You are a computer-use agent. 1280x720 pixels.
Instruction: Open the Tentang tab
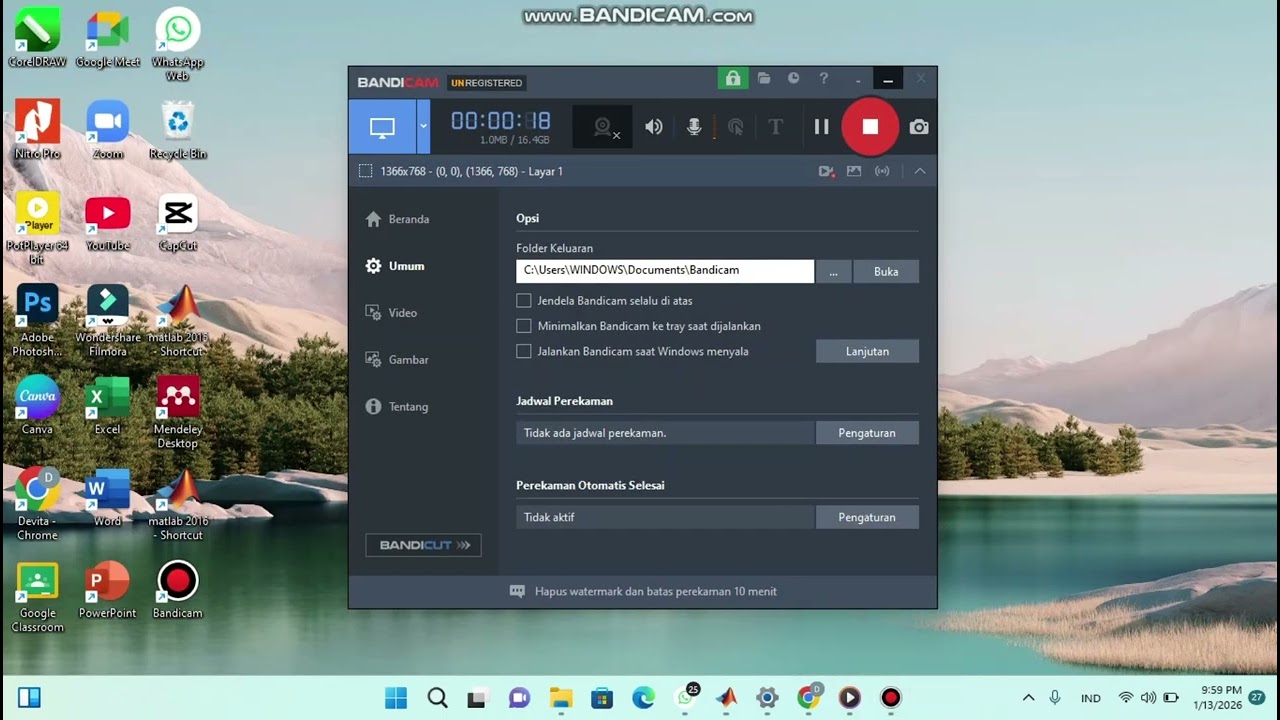coord(397,407)
